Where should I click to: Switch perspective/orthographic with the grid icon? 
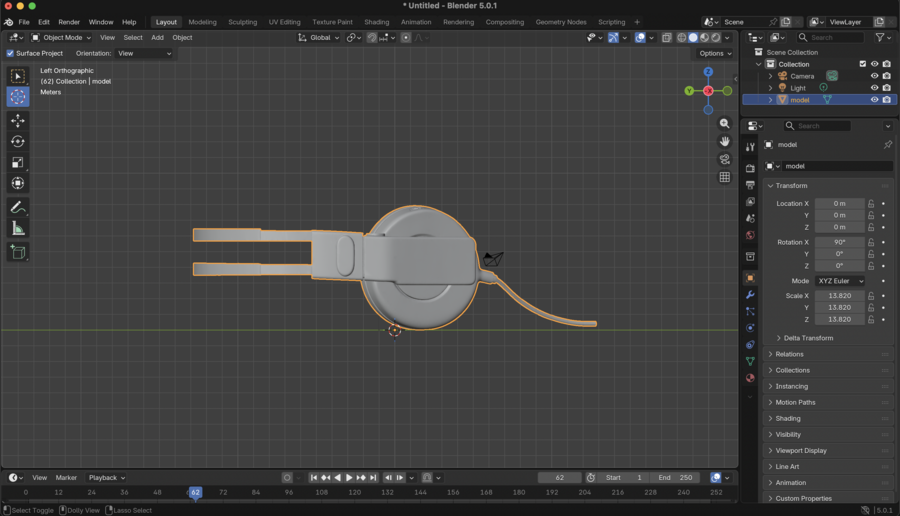pos(725,177)
